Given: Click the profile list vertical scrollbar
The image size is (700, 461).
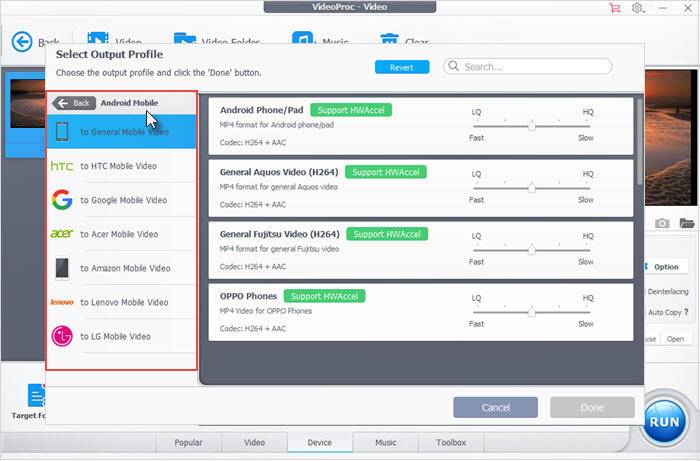Looking at the screenshot, I should pyautogui.click(x=640, y=142).
